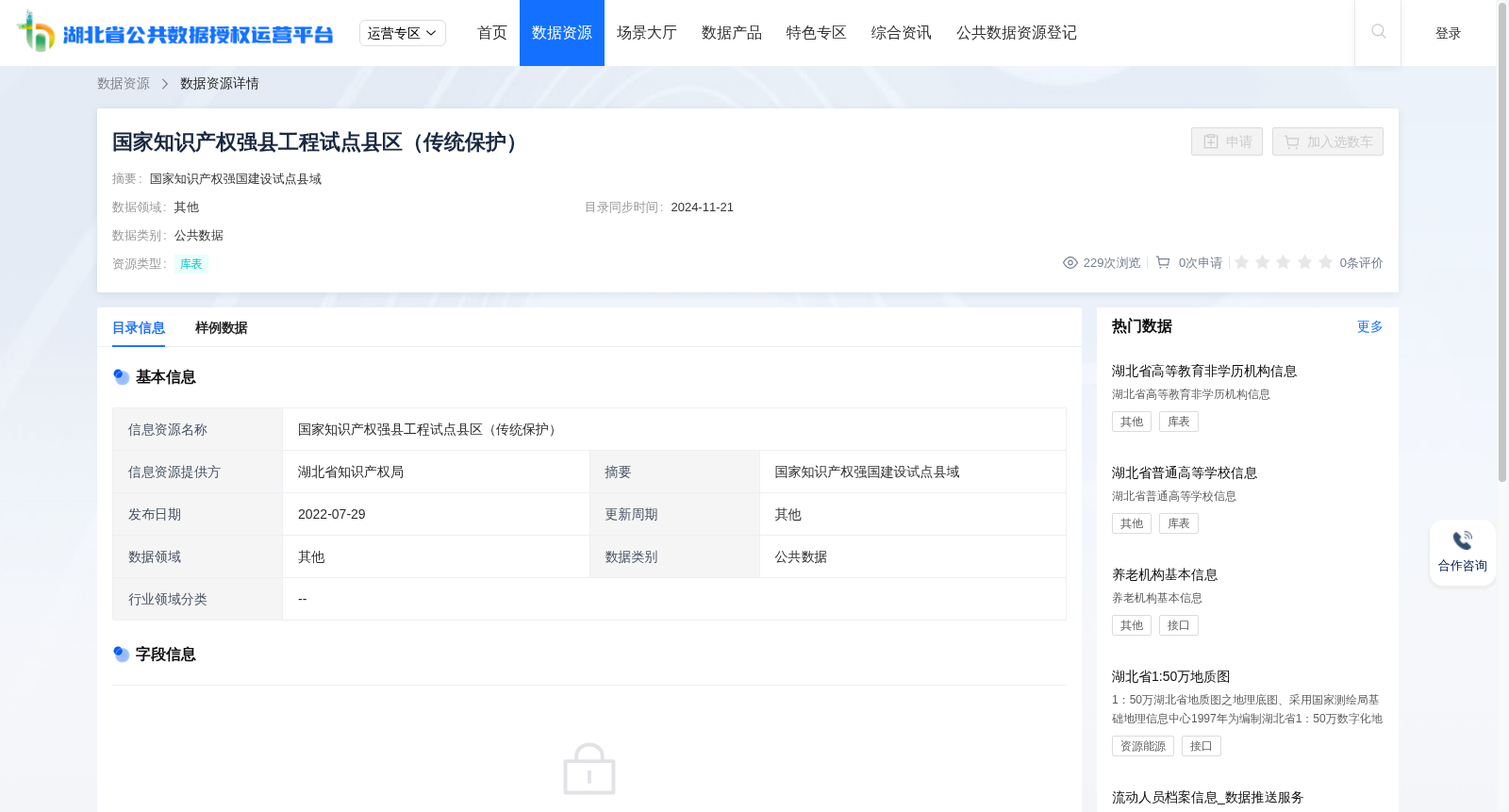Click 库表 tag under 湖北省高等教育非学历机构信息
The height and width of the screenshot is (812, 1509).
click(1179, 422)
